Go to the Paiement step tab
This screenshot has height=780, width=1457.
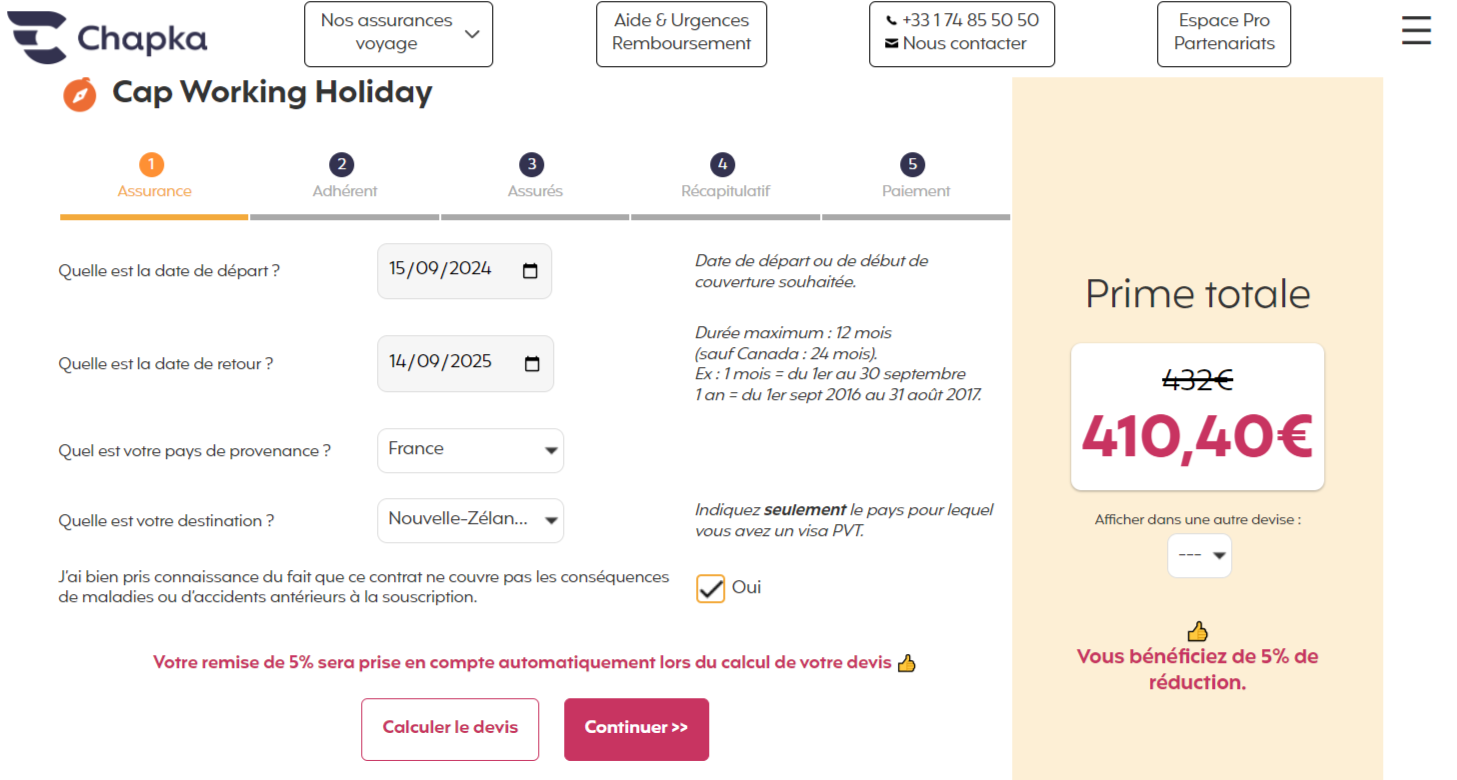click(916, 176)
